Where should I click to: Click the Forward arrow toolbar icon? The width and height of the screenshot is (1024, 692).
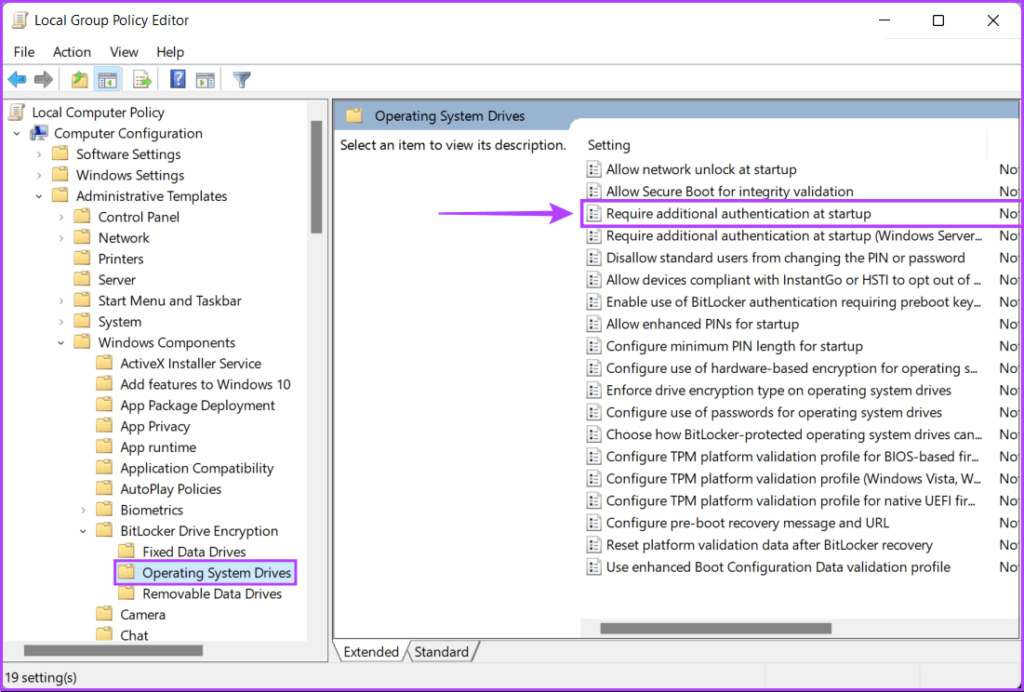(43, 80)
